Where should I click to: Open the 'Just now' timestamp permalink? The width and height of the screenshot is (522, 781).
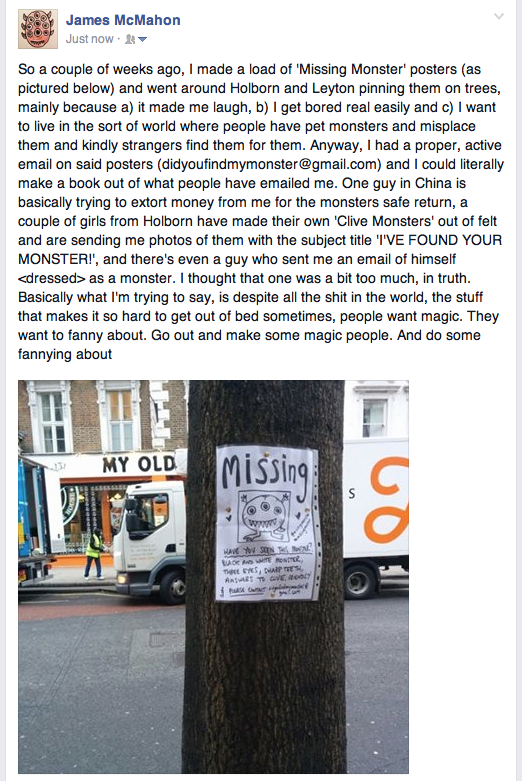pyautogui.click(x=90, y=39)
